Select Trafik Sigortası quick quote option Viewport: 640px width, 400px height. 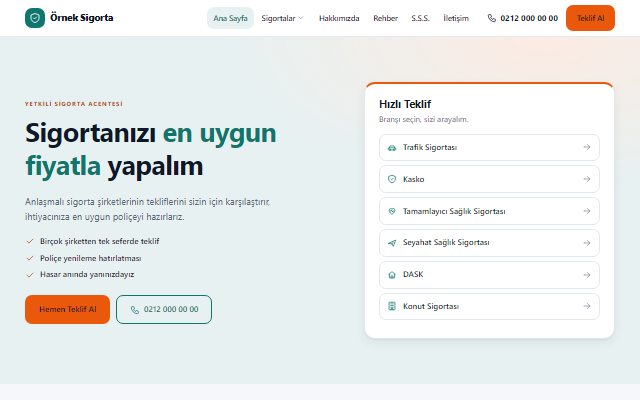point(489,147)
